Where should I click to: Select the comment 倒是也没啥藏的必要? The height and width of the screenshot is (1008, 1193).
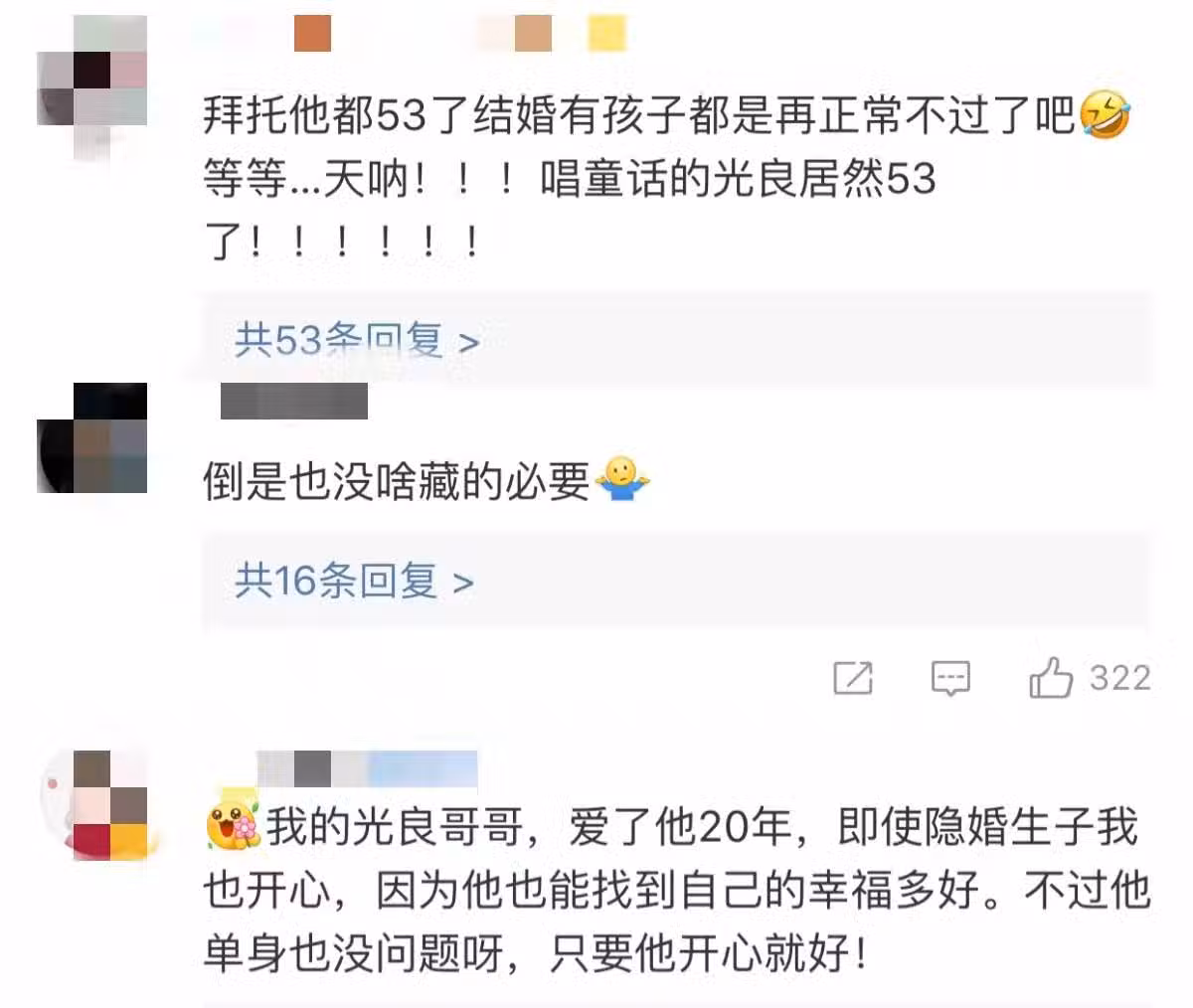[397, 481]
